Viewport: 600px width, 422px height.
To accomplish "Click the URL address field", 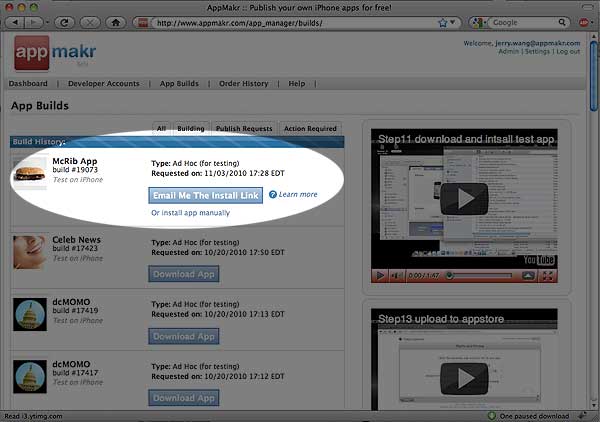I will pos(295,23).
